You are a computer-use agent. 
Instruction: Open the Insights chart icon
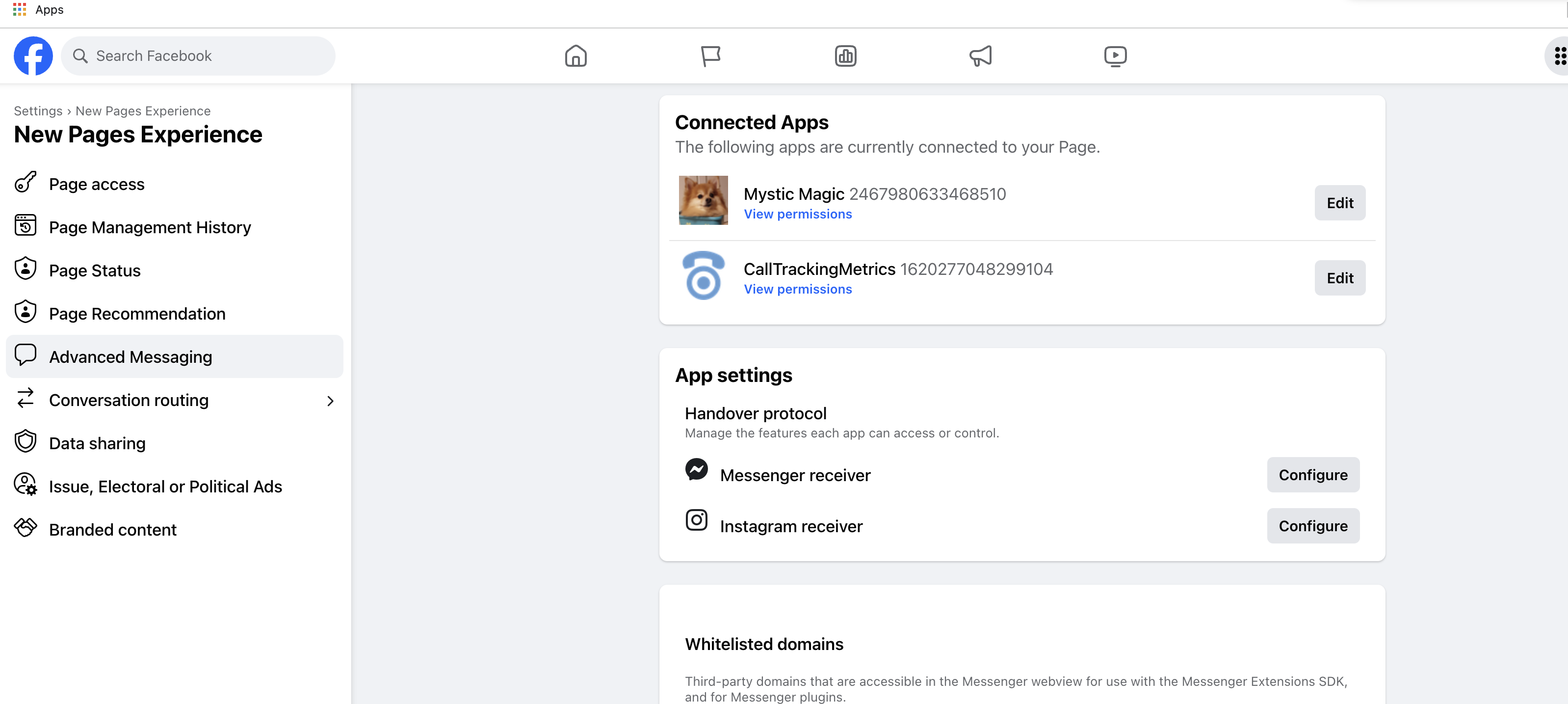(x=845, y=56)
